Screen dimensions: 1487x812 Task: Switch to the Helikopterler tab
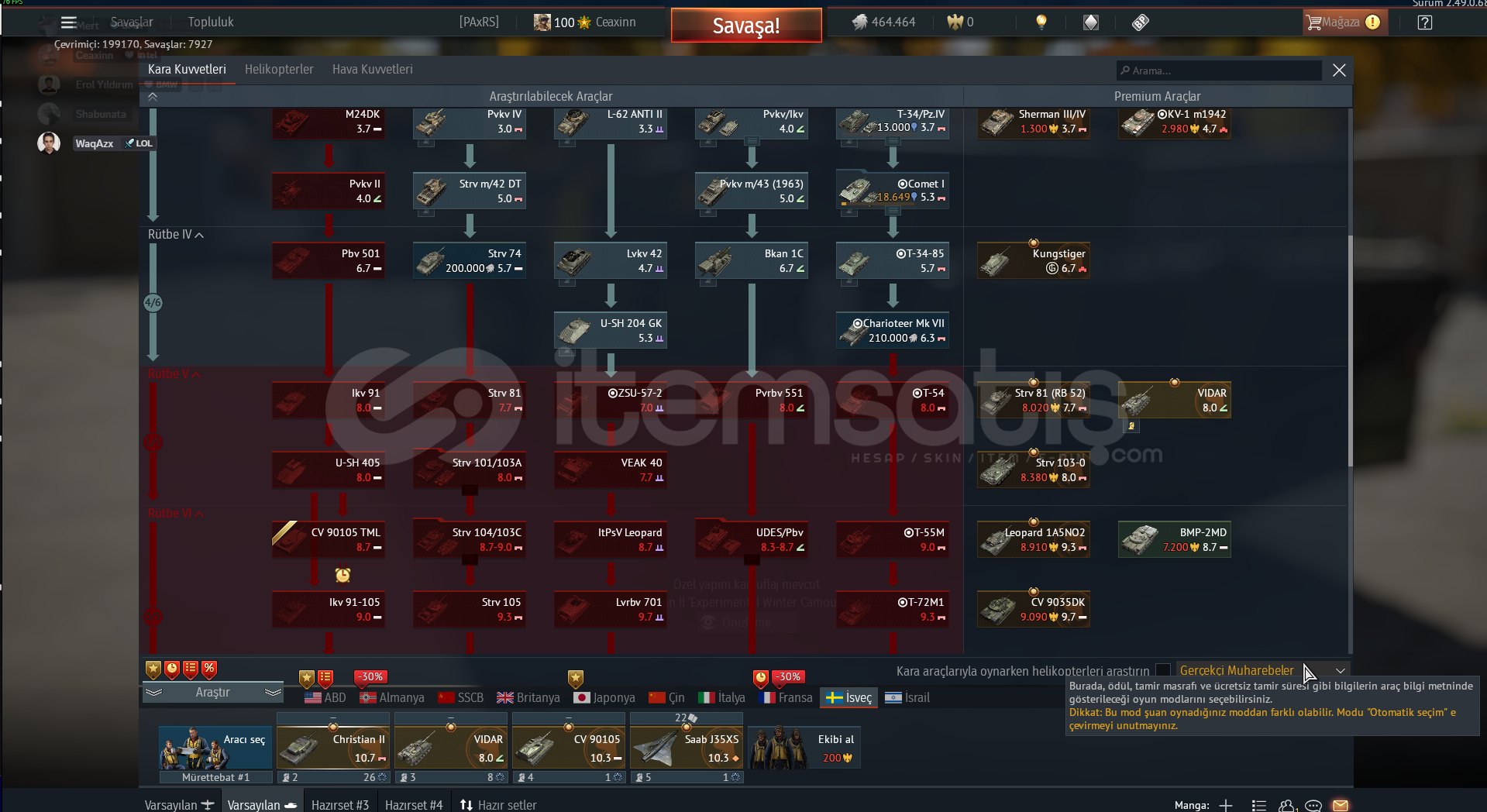point(279,70)
